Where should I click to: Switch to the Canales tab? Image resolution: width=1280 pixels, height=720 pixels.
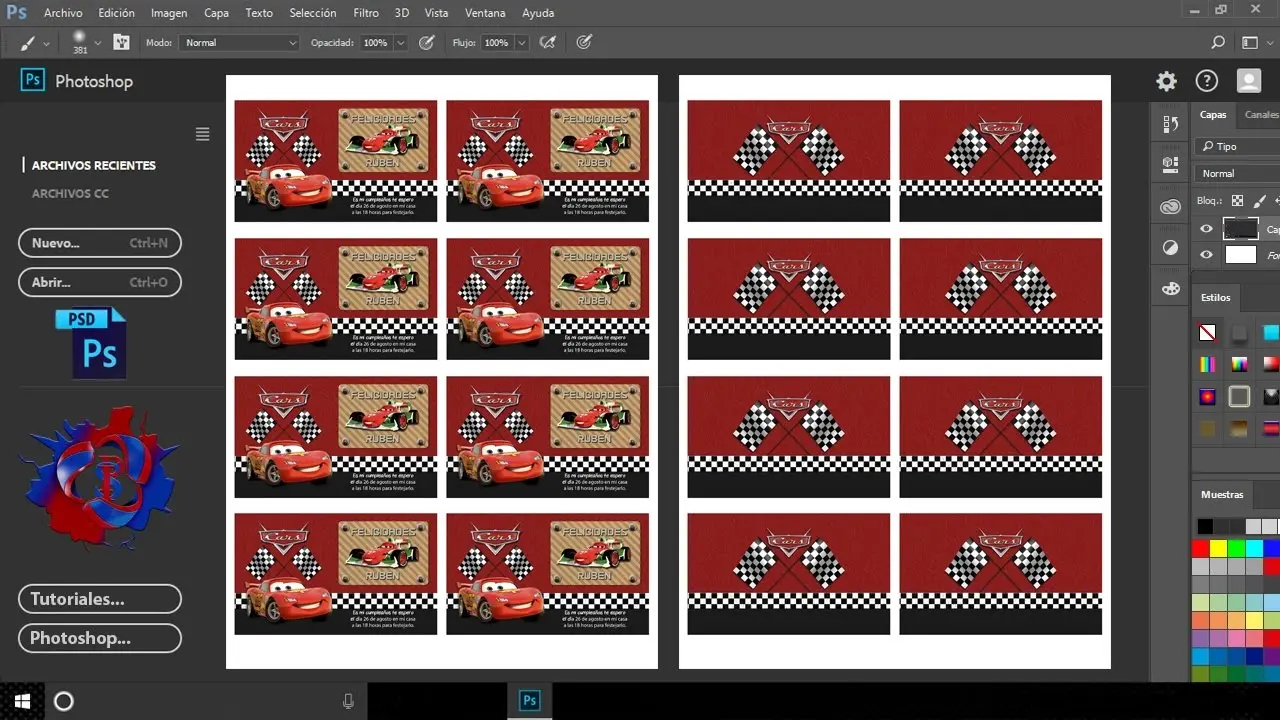(1260, 115)
